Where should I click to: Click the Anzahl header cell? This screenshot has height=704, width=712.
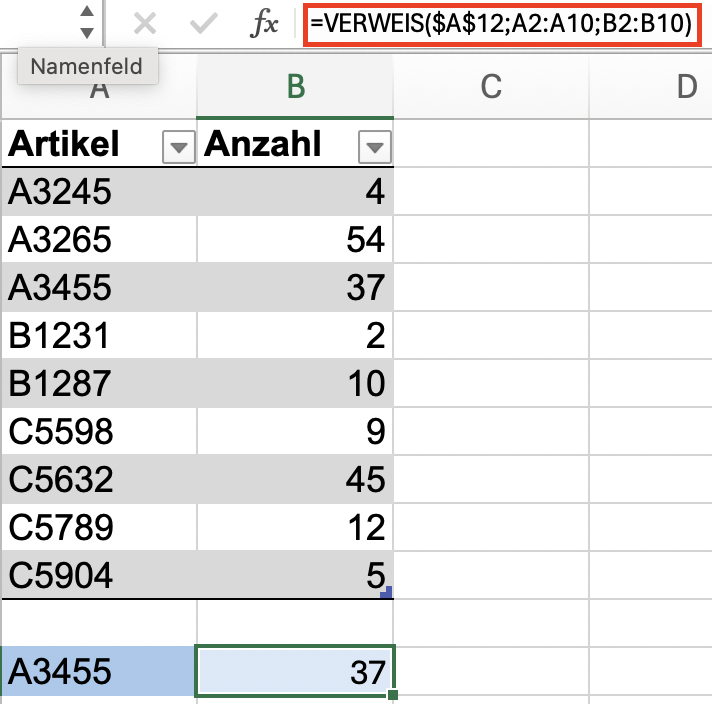click(295, 144)
